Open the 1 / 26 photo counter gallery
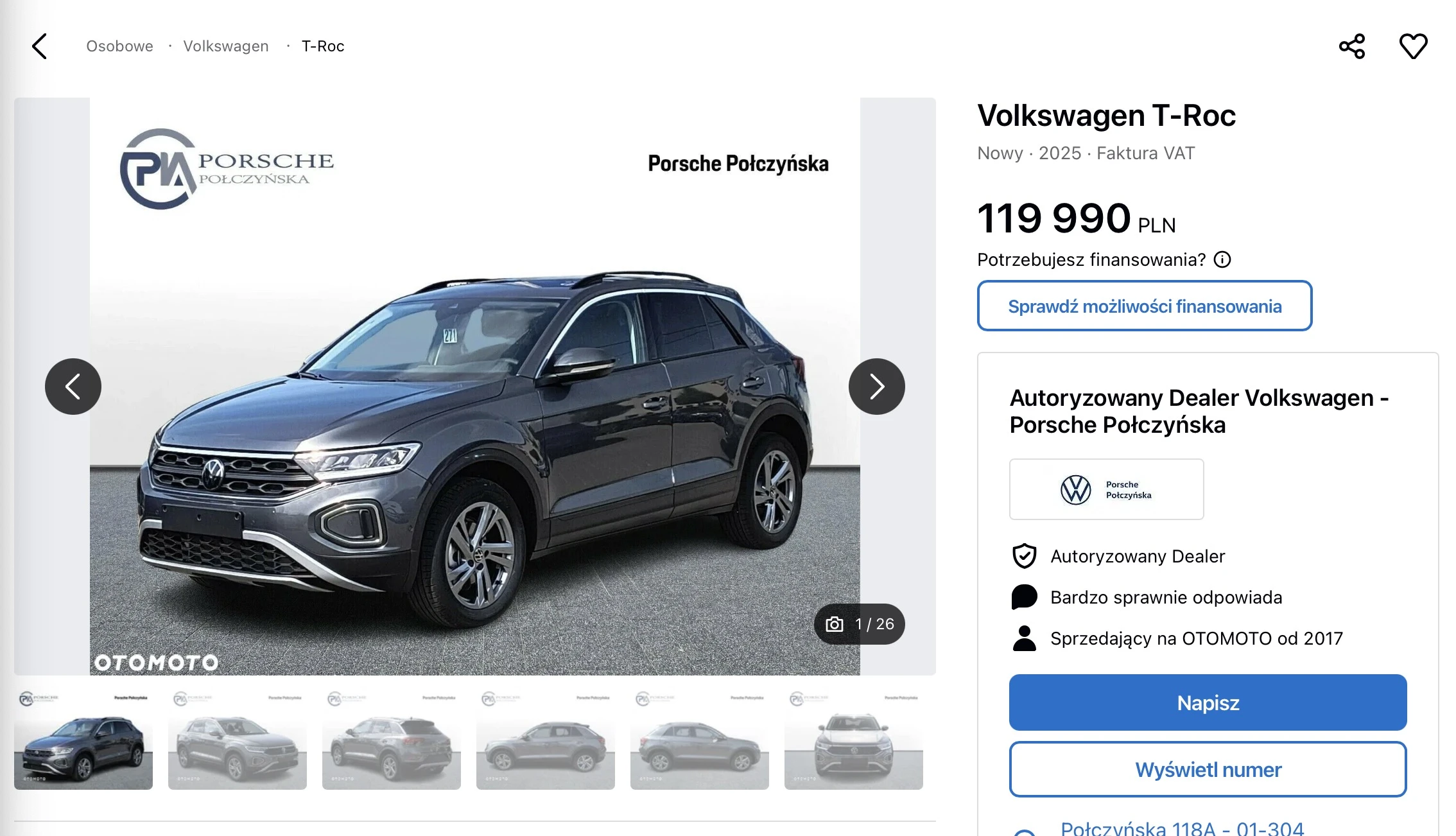Viewport: 1456px width, 836px height. pos(860,624)
